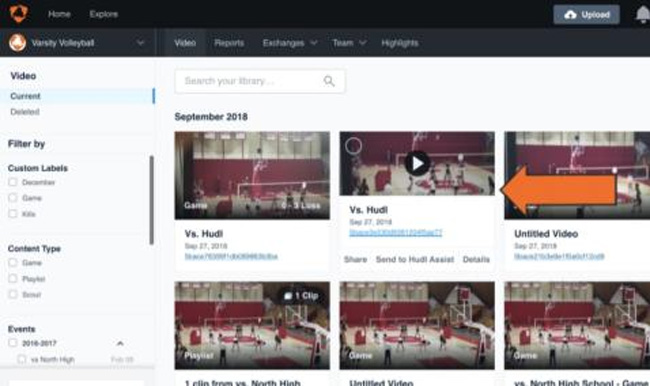Switch to the Video tab

point(185,43)
